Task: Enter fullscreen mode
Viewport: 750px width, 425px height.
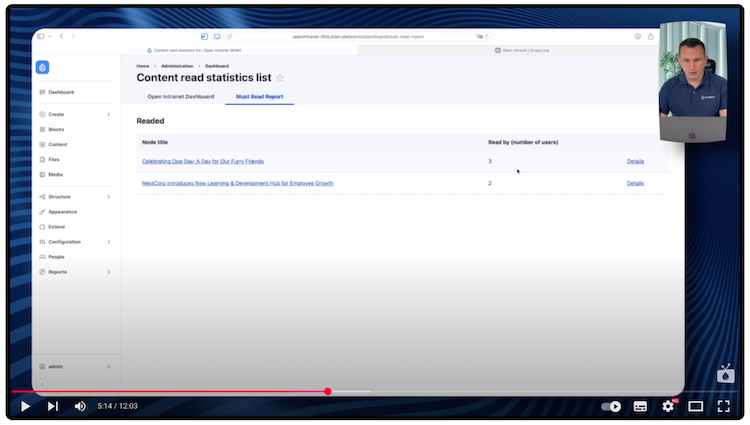Action: coord(724,406)
